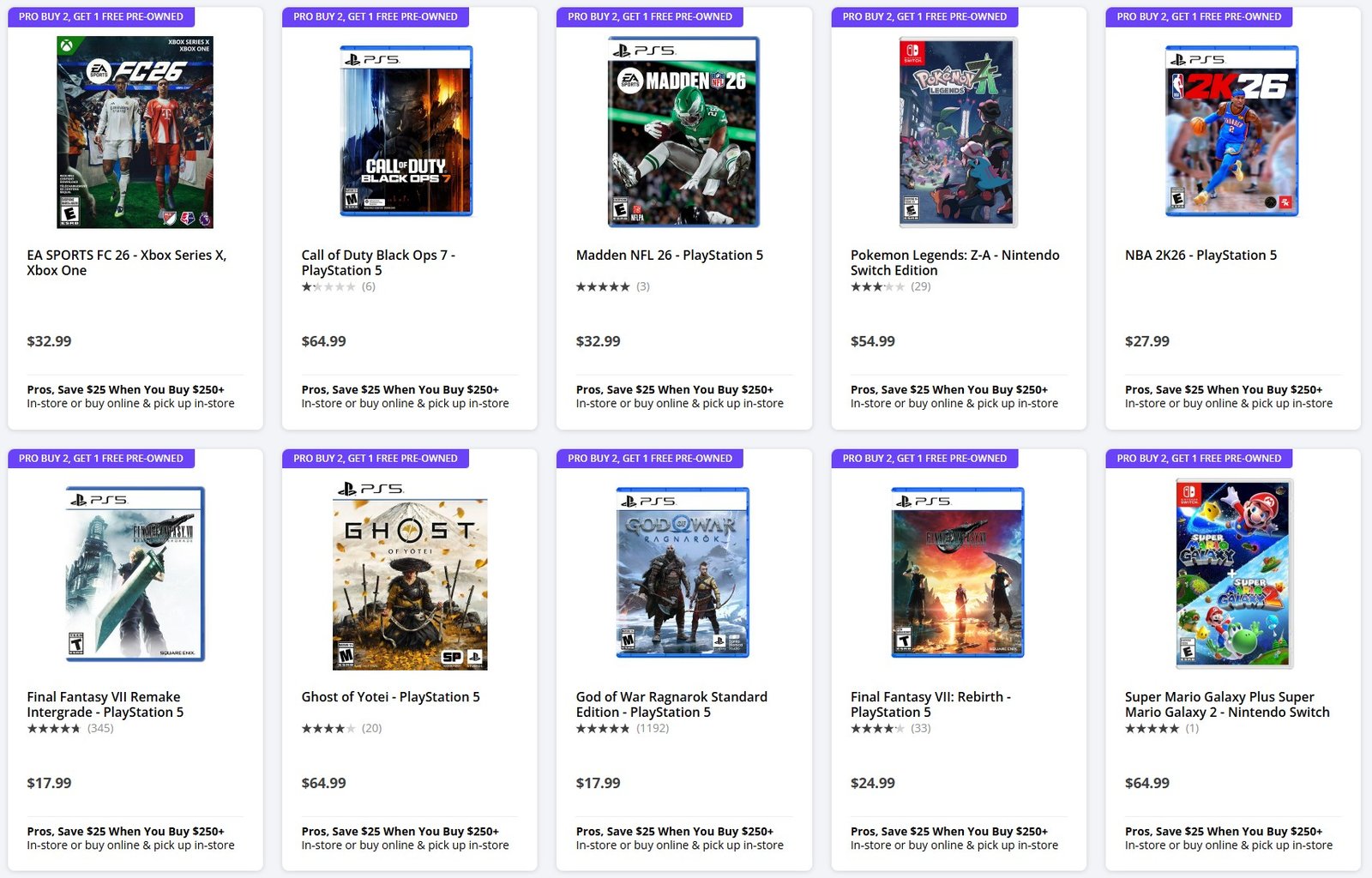Click the PRO BUY 2 badge above NBA 2K26
The image size is (1372, 878).
click(x=1198, y=16)
